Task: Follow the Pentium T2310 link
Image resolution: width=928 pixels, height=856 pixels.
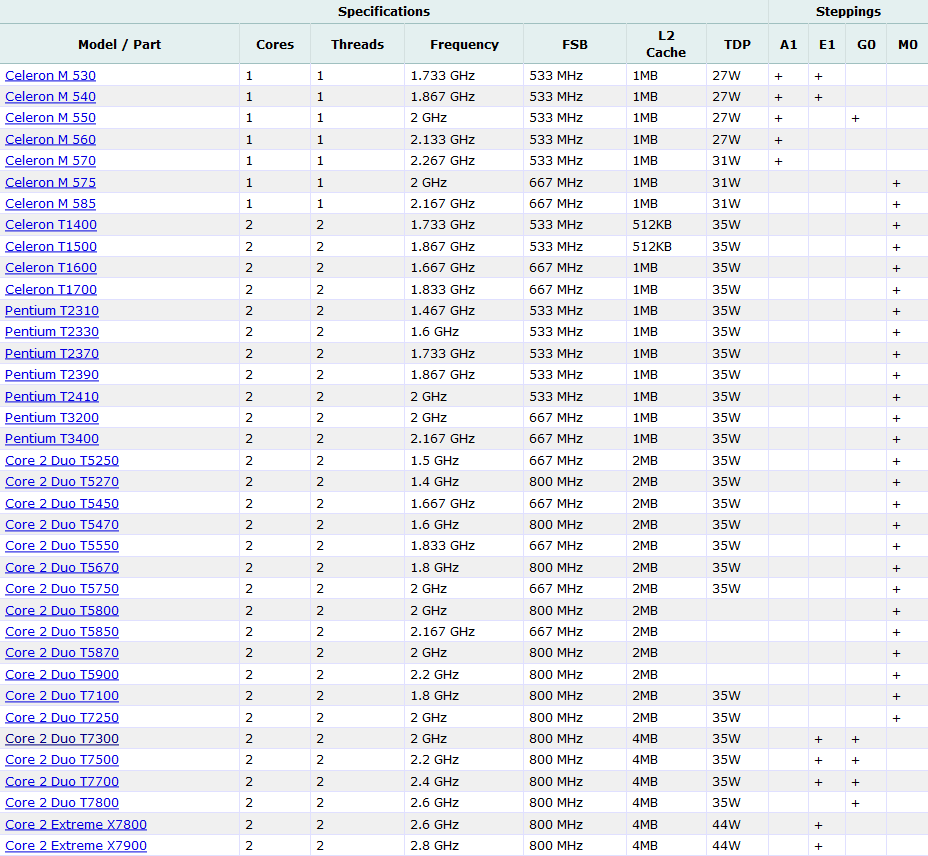Action: tap(52, 311)
